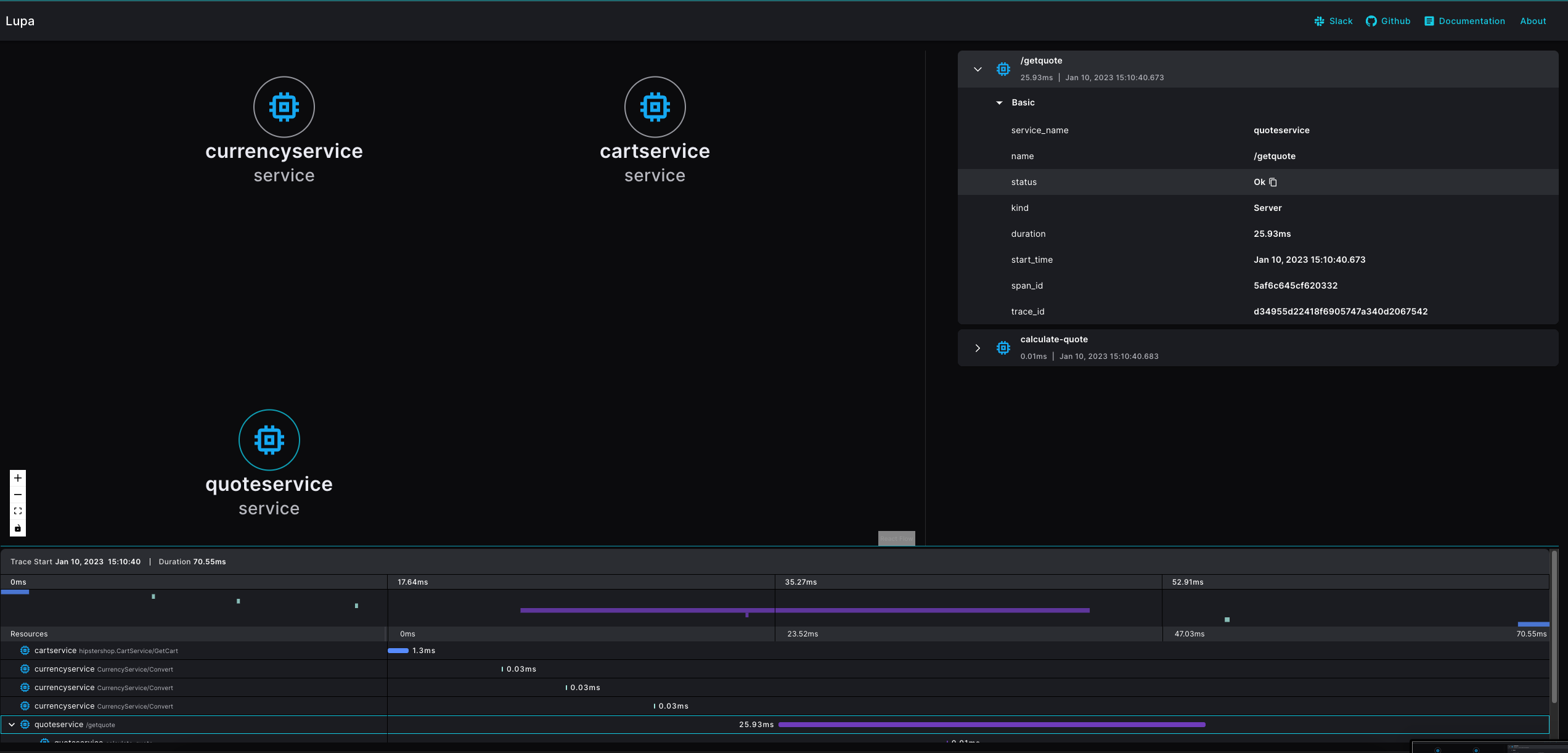The image size is (1568, 753).
Task: Click the start_time value in Basic section
Action: coord(1310,260)
